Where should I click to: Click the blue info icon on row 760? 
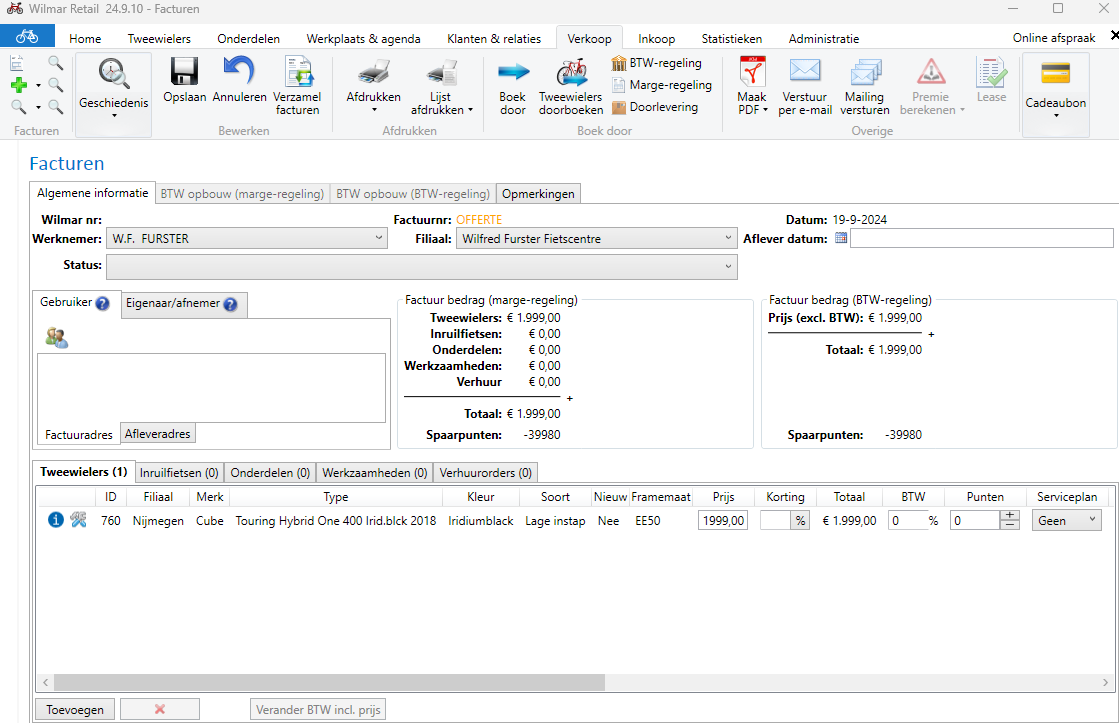click(56, 520)
